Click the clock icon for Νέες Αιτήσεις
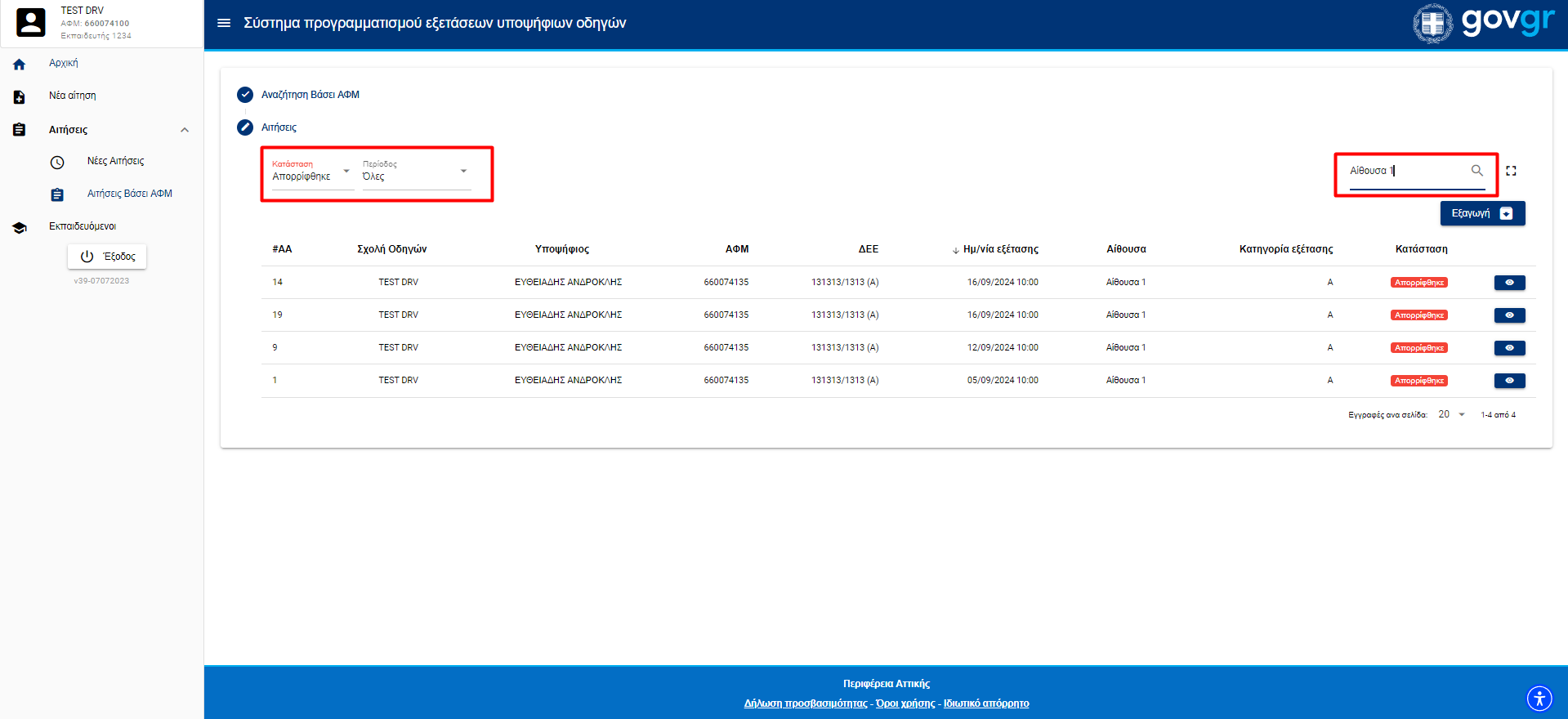The height and width of the screenshot is (719, 1568). pyautogui.click(x=57, y=163)
